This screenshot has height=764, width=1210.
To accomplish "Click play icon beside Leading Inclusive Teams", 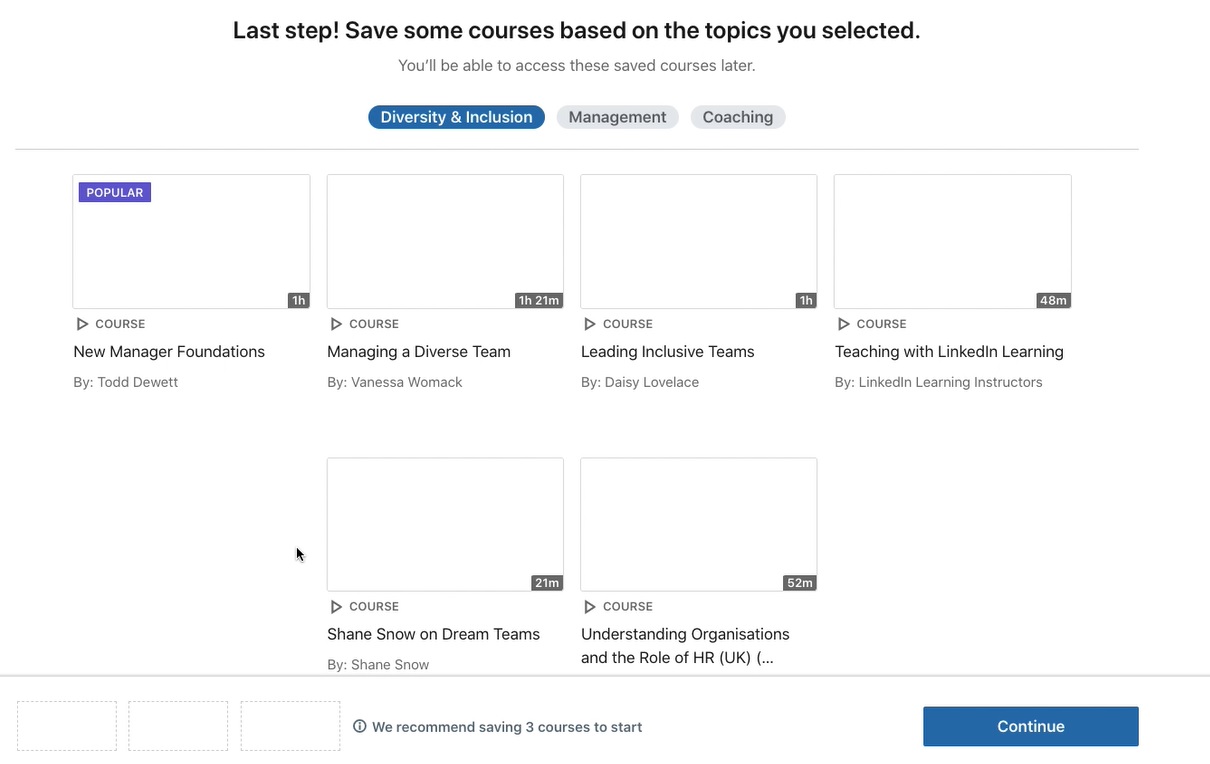I will click(x=590, y=324).
